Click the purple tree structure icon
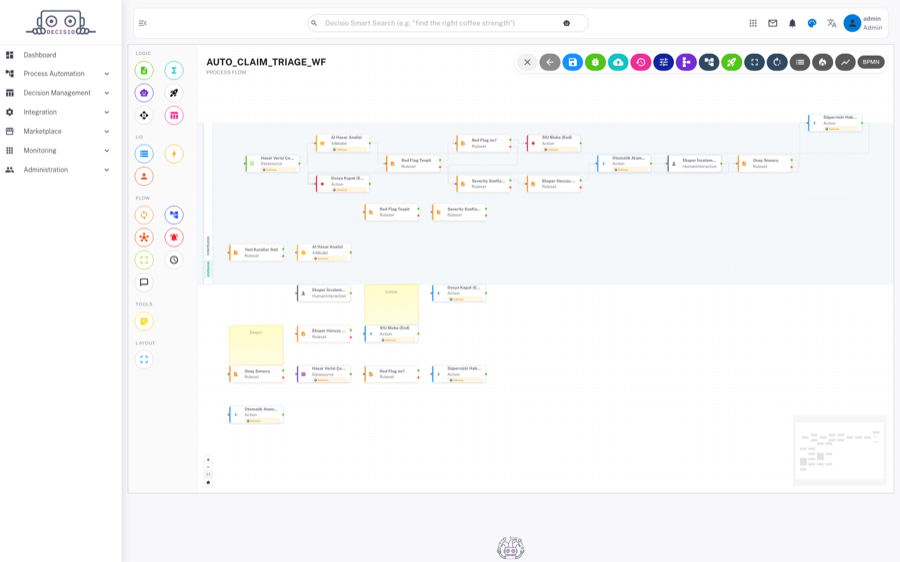This screenshot has width=900, height=562. (686, 62)
